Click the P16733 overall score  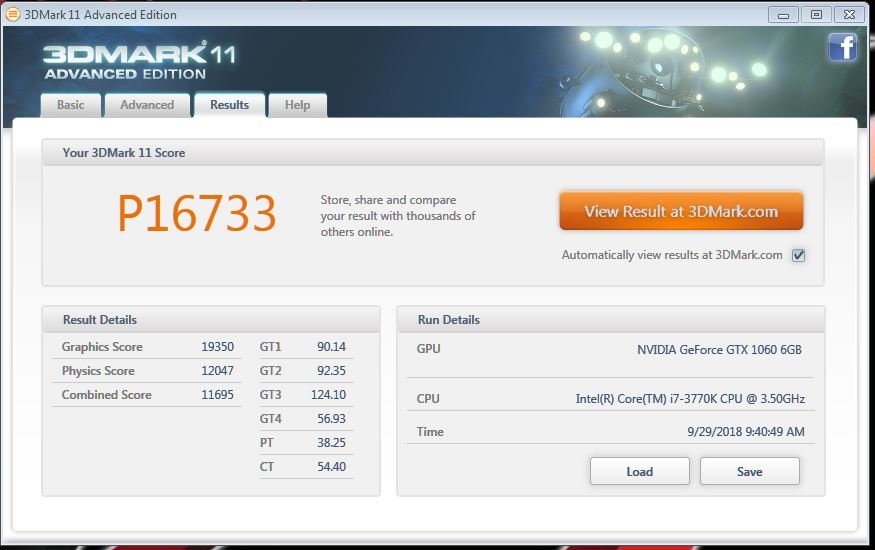coord(197,213)
